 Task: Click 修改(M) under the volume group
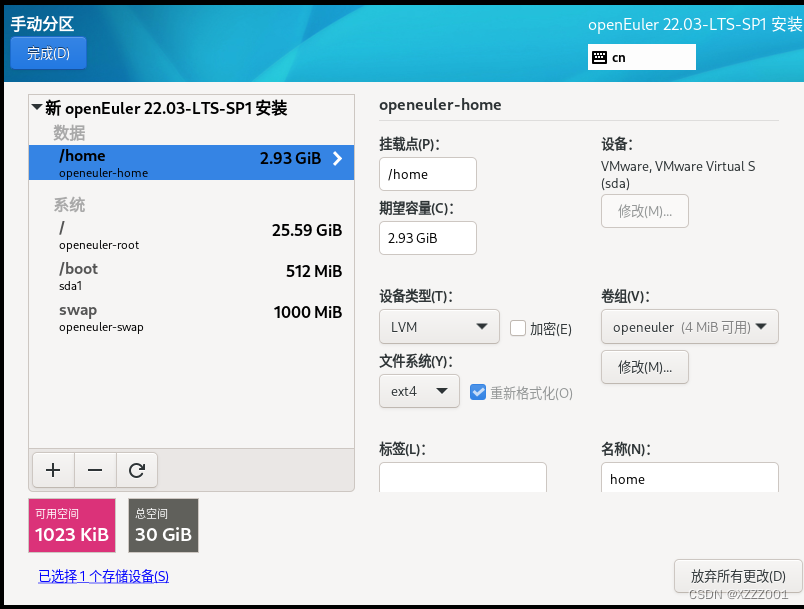point(644,366)
